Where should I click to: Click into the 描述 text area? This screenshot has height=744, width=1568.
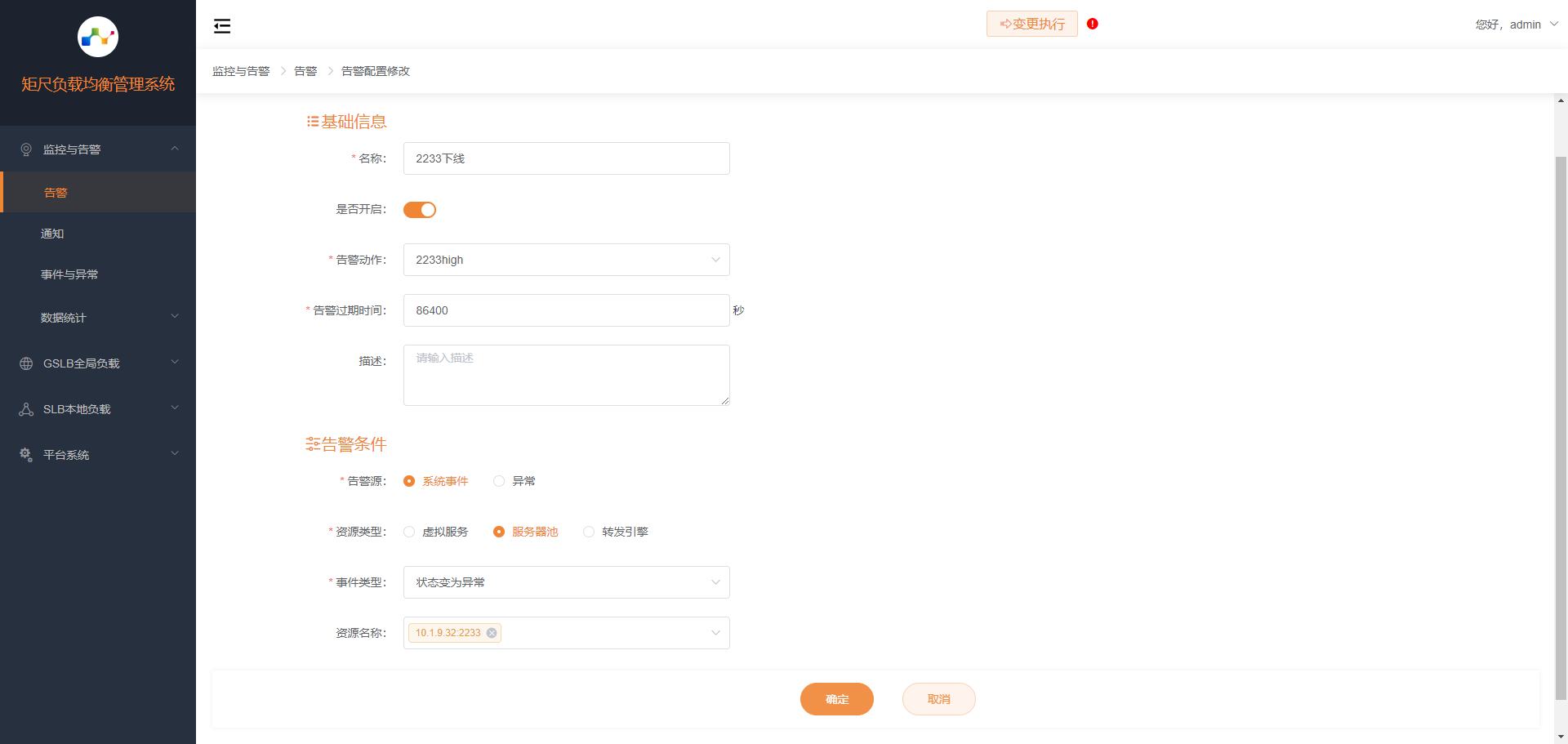566,375
